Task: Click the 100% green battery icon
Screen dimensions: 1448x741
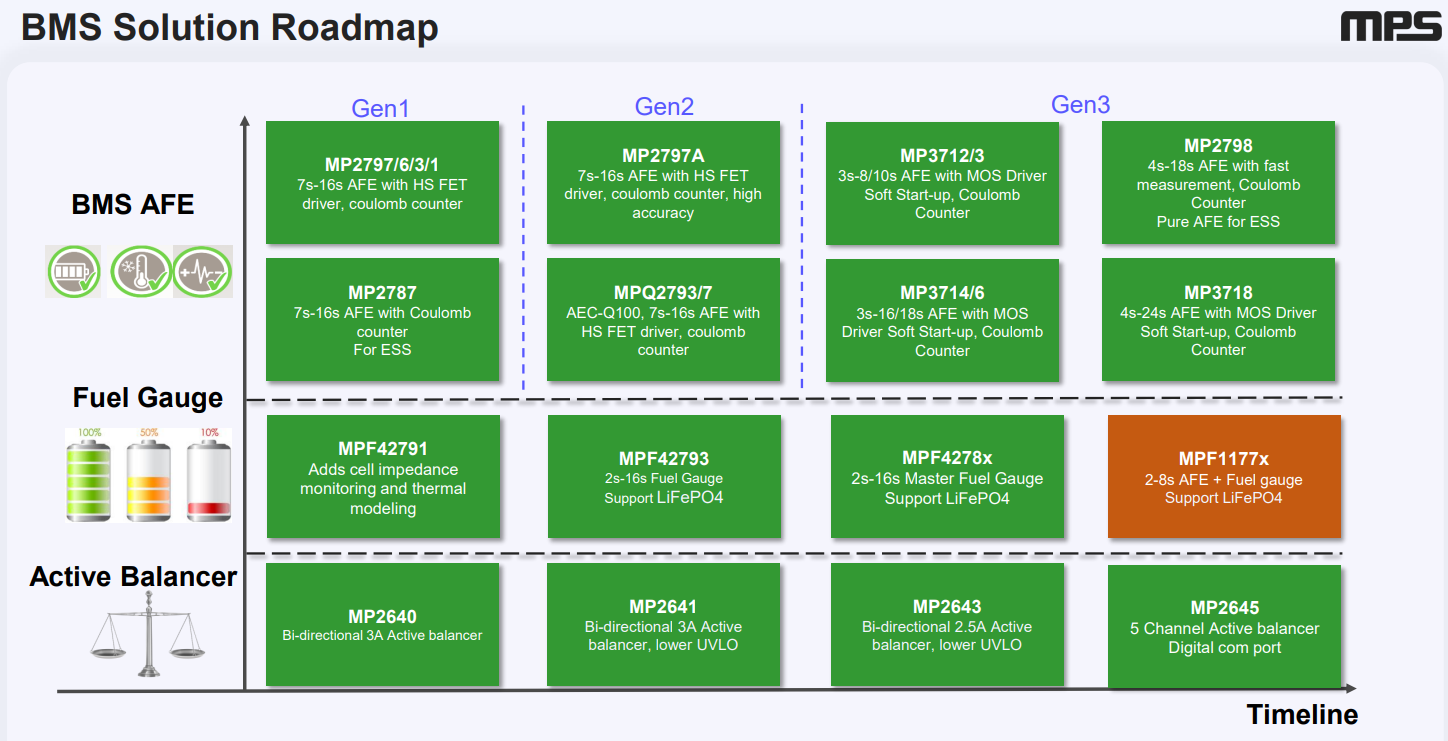Action: point(90,477)
